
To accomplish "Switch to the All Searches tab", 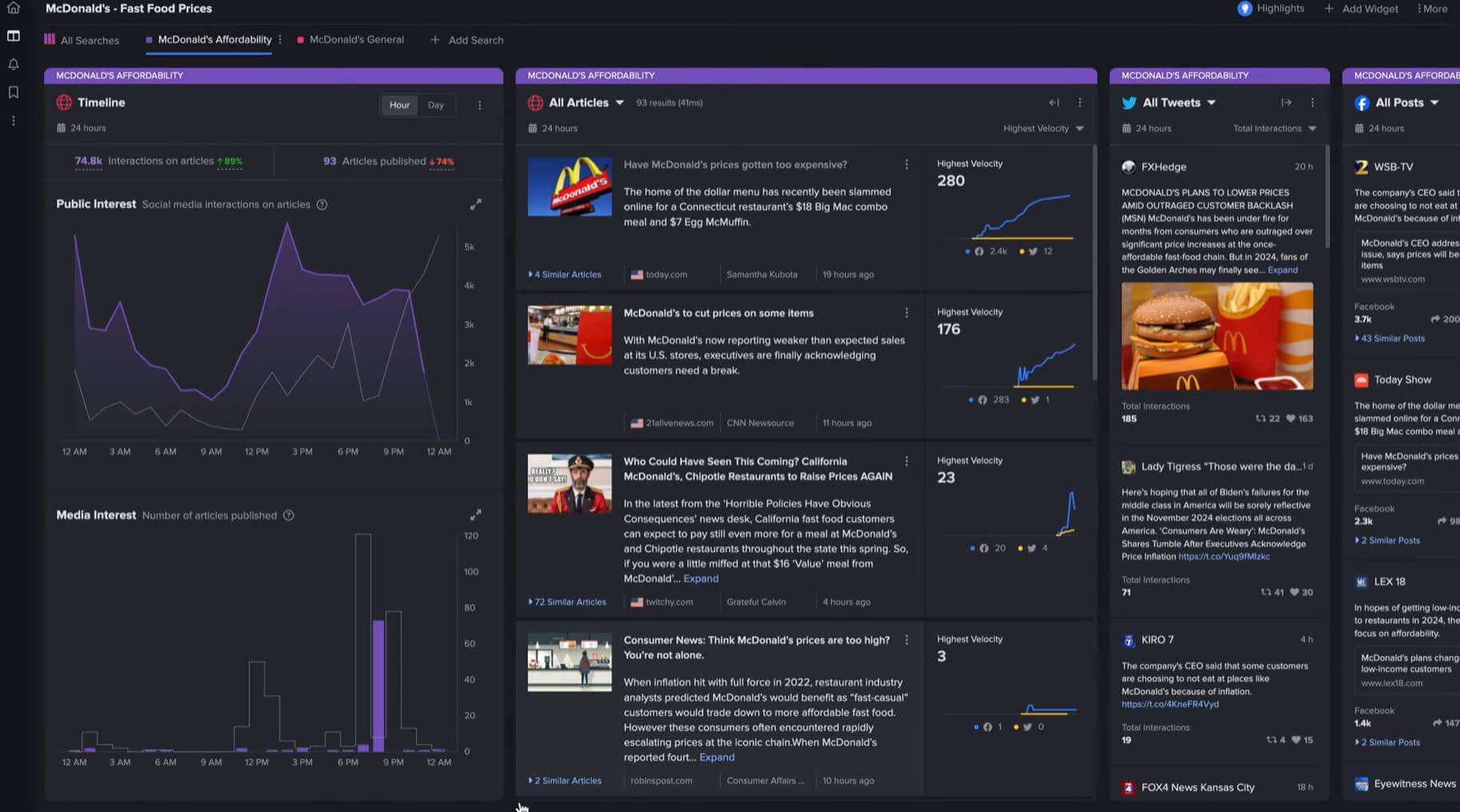I will pos(81,40).
